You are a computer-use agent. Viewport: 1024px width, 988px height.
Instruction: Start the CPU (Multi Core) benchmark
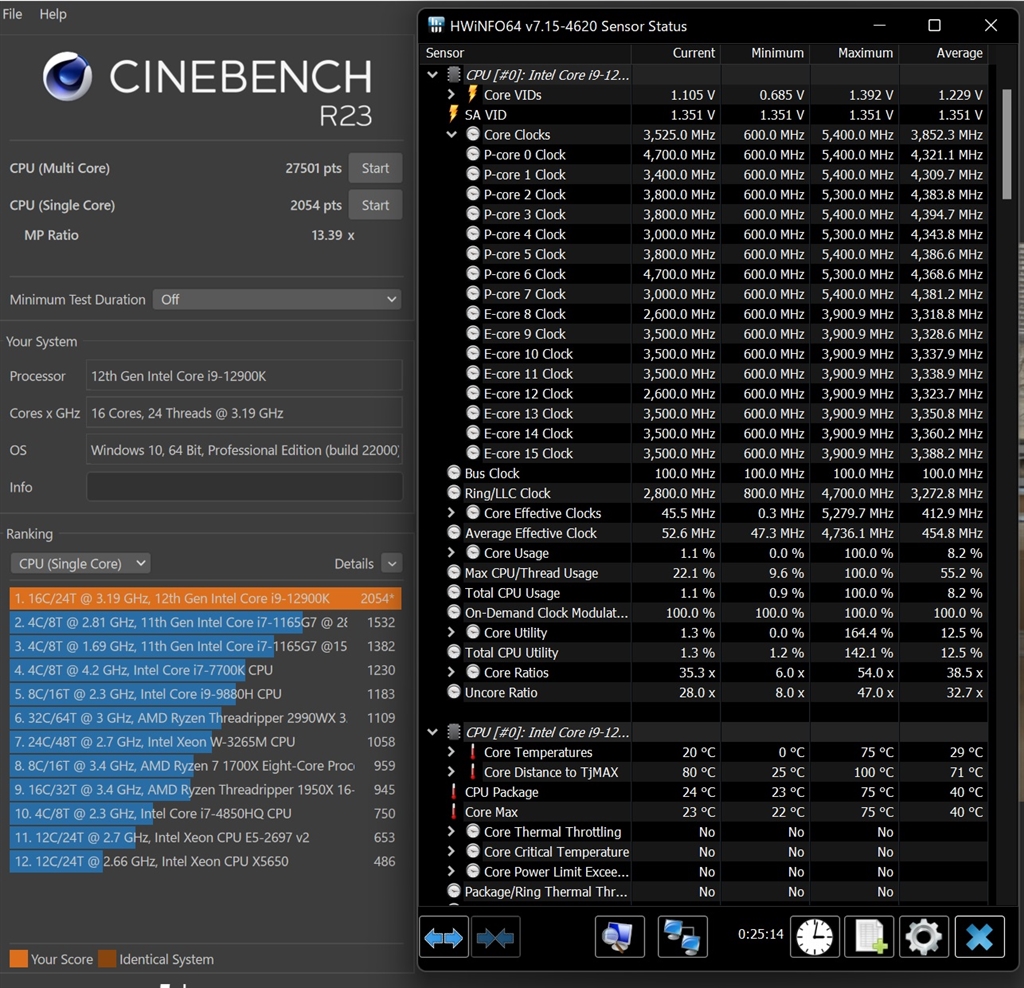(x=375, y=168)
